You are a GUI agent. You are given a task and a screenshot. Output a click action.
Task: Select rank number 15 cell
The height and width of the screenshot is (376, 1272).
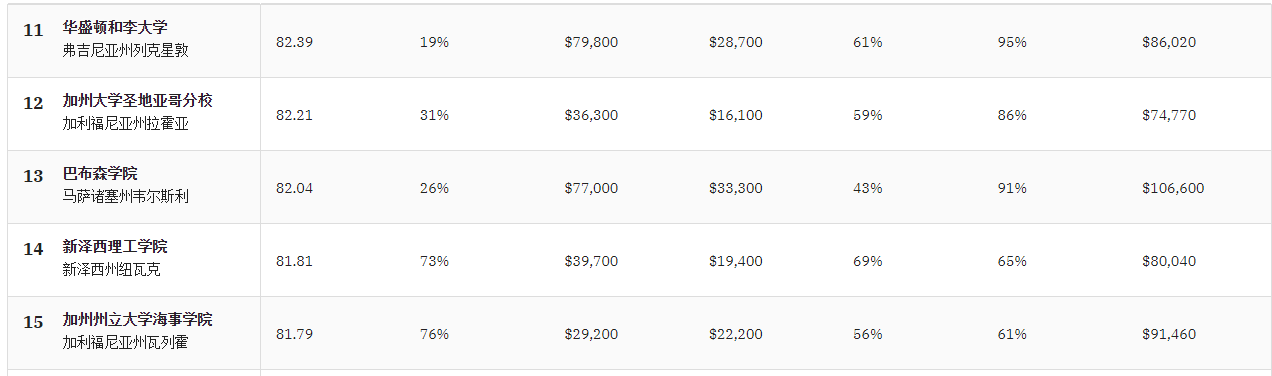tap(33, 322)
